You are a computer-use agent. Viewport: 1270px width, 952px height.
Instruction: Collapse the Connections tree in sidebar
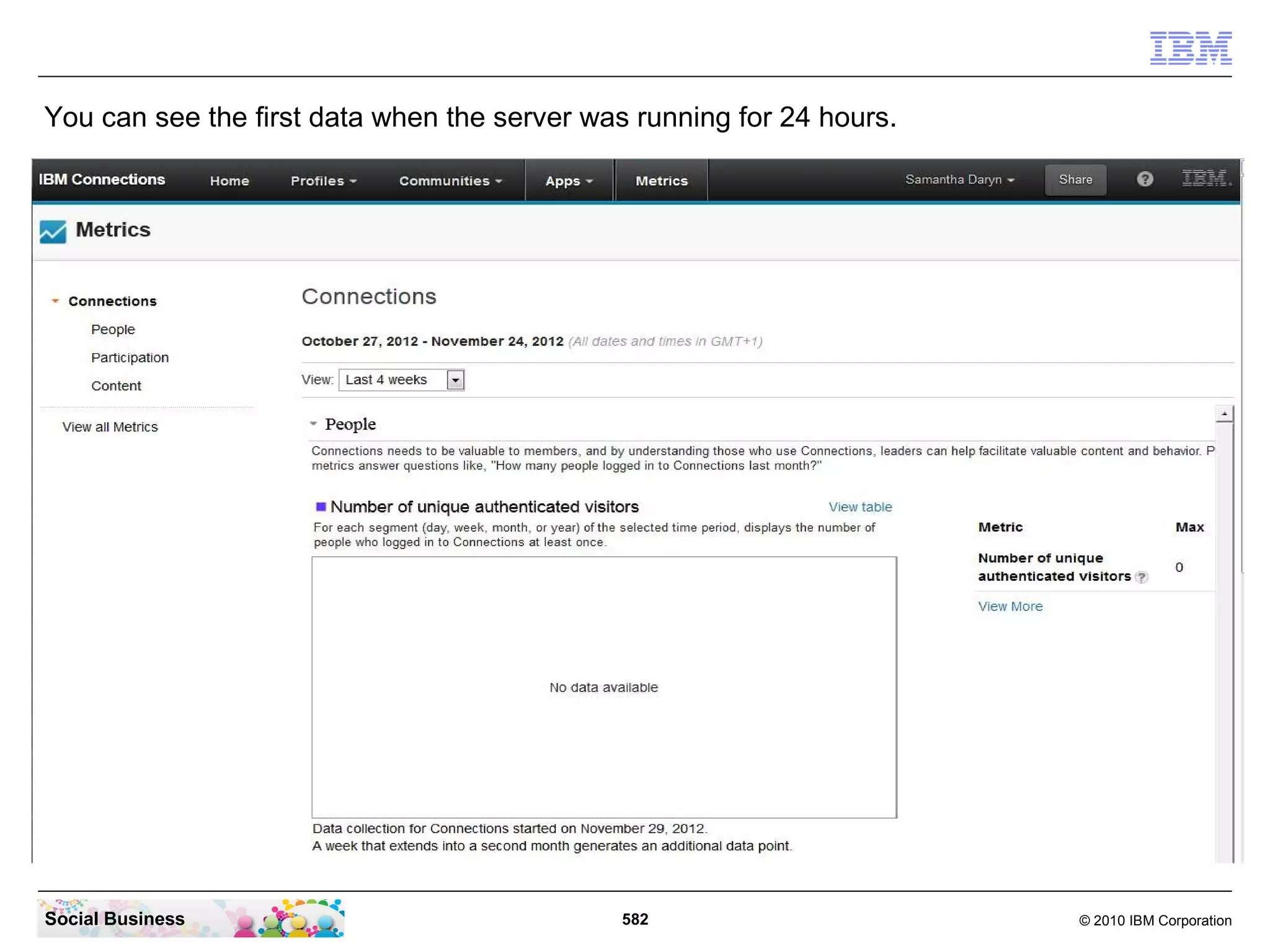click(x=55, y=301)
